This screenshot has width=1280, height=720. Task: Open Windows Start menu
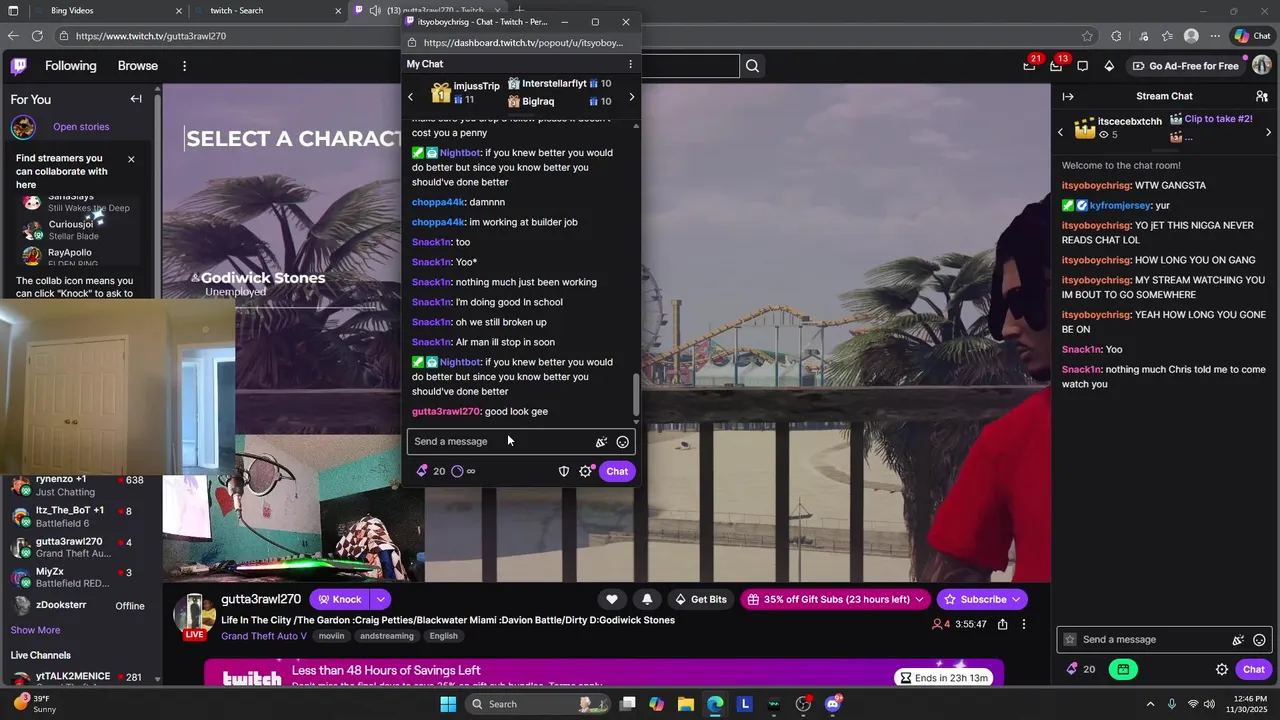(448, 704)
